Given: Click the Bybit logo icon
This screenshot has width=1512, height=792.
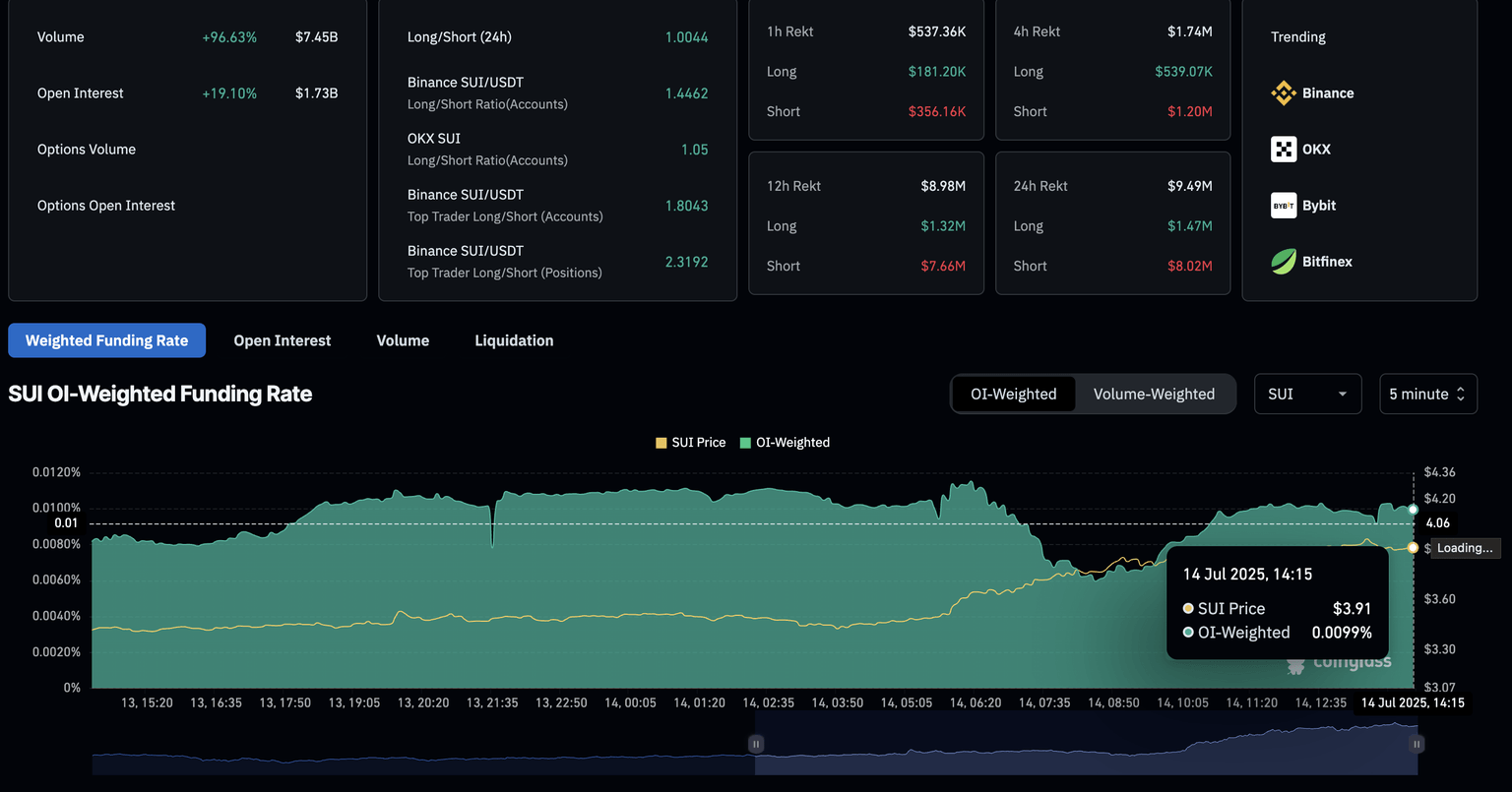Looking at the screenshot, I should click(x=1284, y=206).
